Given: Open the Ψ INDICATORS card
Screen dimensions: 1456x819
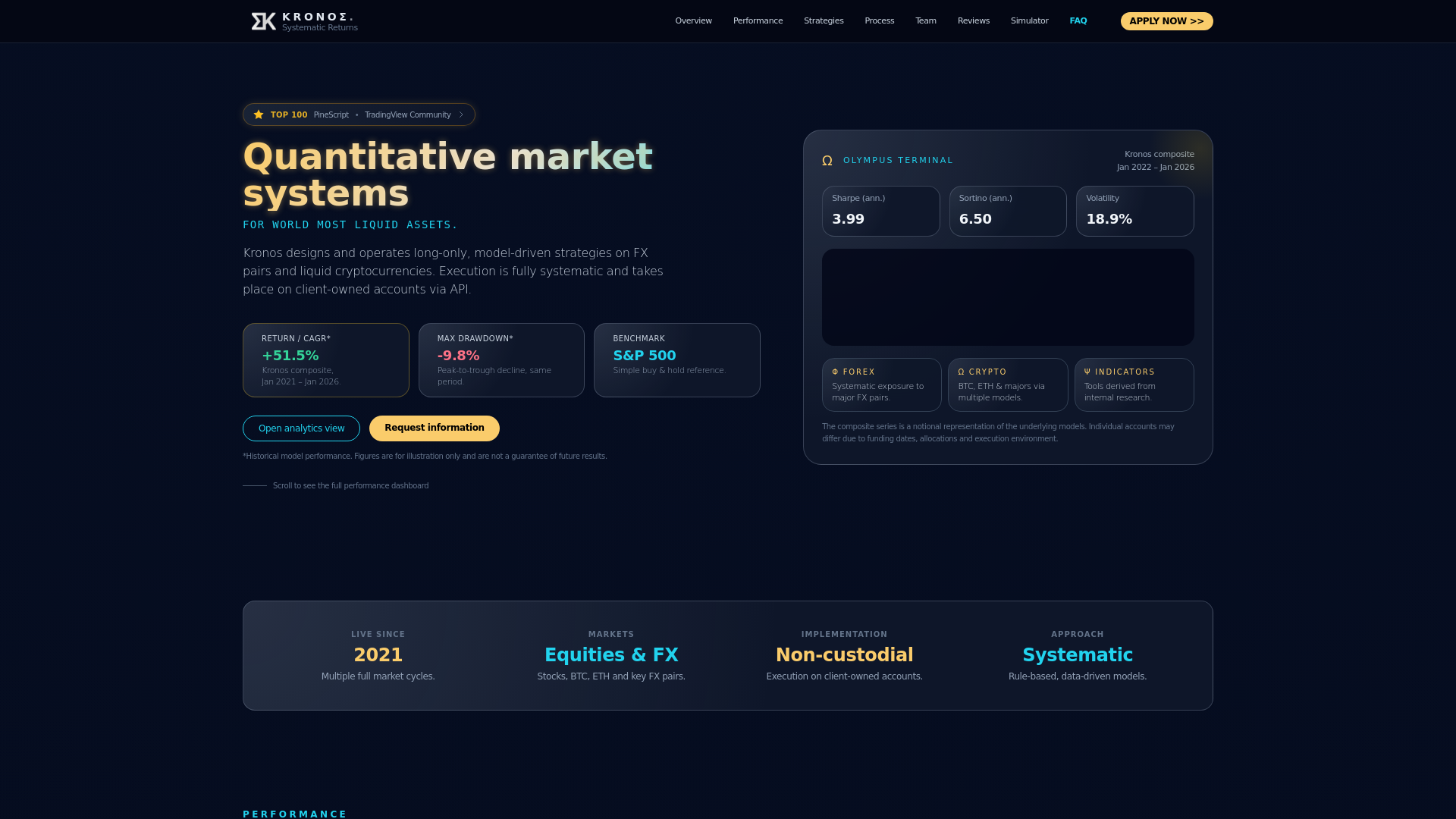Looking at the screenshot, I should 1134,385.
